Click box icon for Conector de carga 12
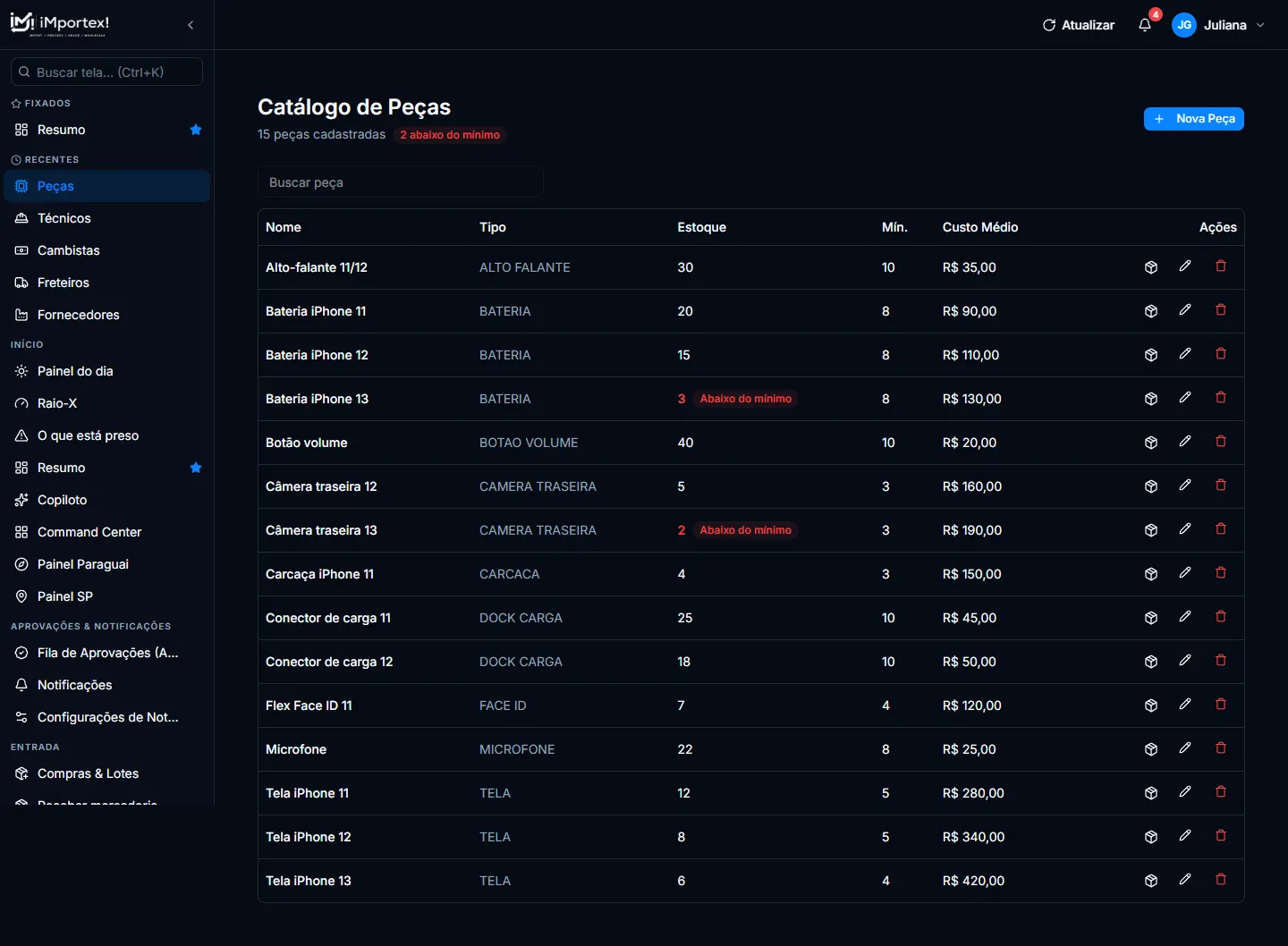The width and height of the screenshot is (1288, 946). pyautogui.click(x=1151, y=662)
